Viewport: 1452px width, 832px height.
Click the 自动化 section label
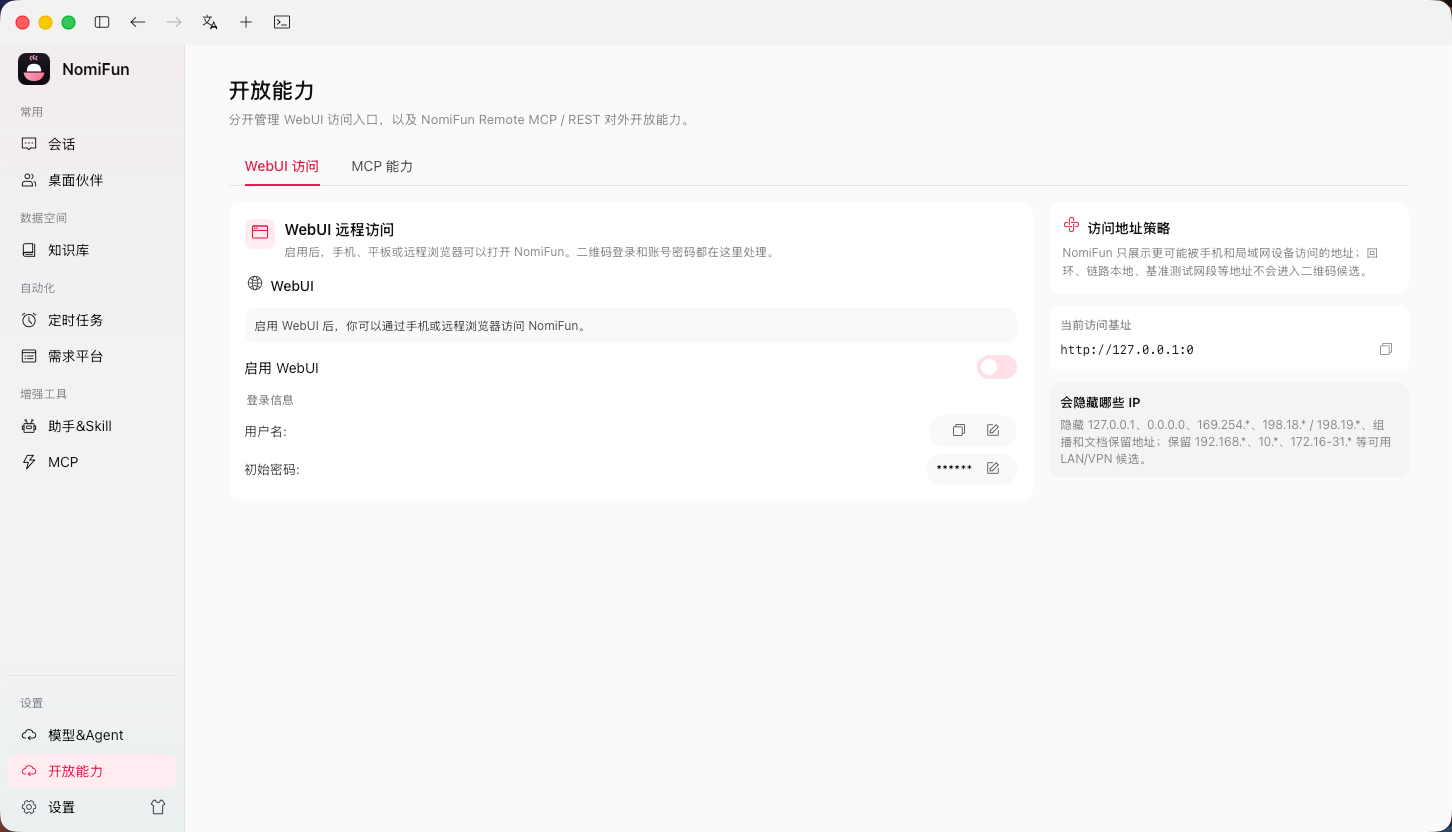[38, 288]
